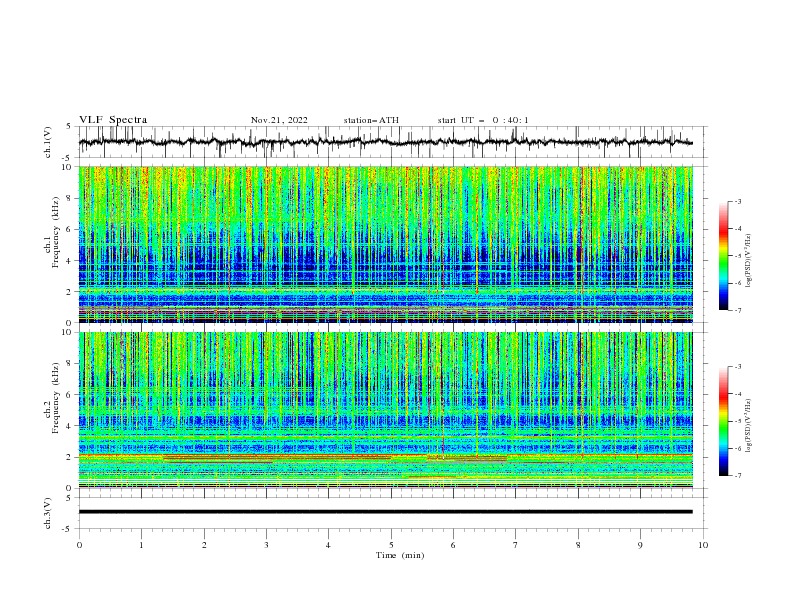
Task: Click the "VLF Spectra" title text
Action: (x=113, y=120)
